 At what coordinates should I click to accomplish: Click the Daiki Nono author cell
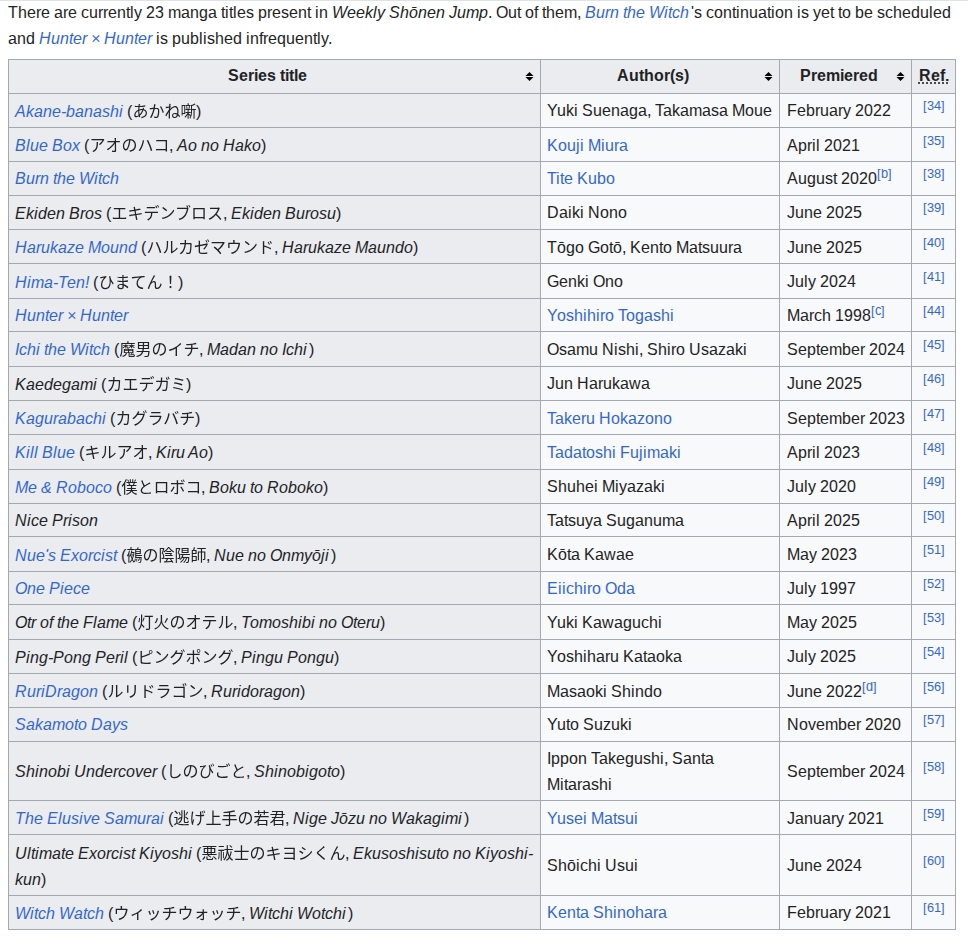659,213
